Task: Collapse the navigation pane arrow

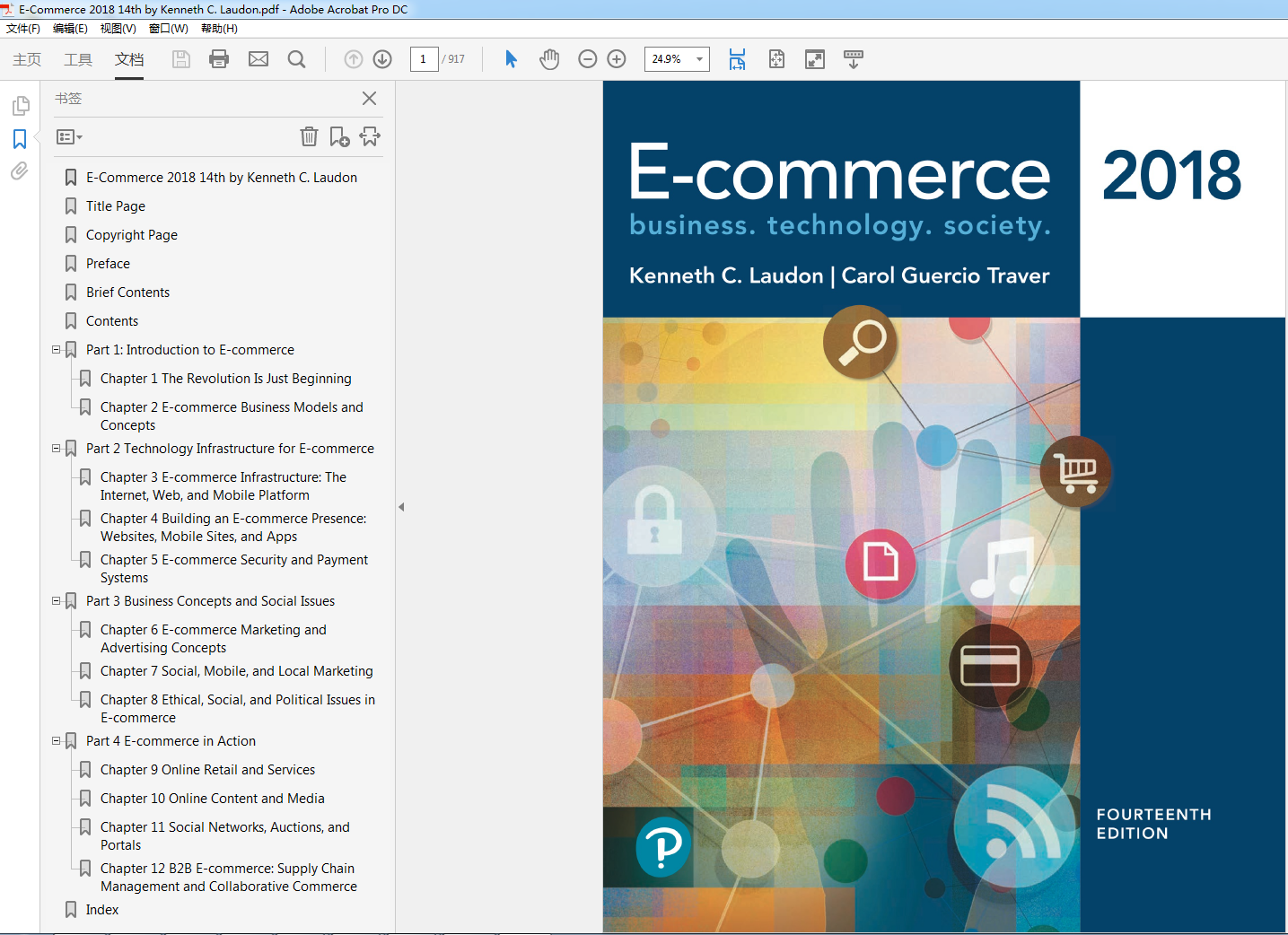Action: [401, 507]
